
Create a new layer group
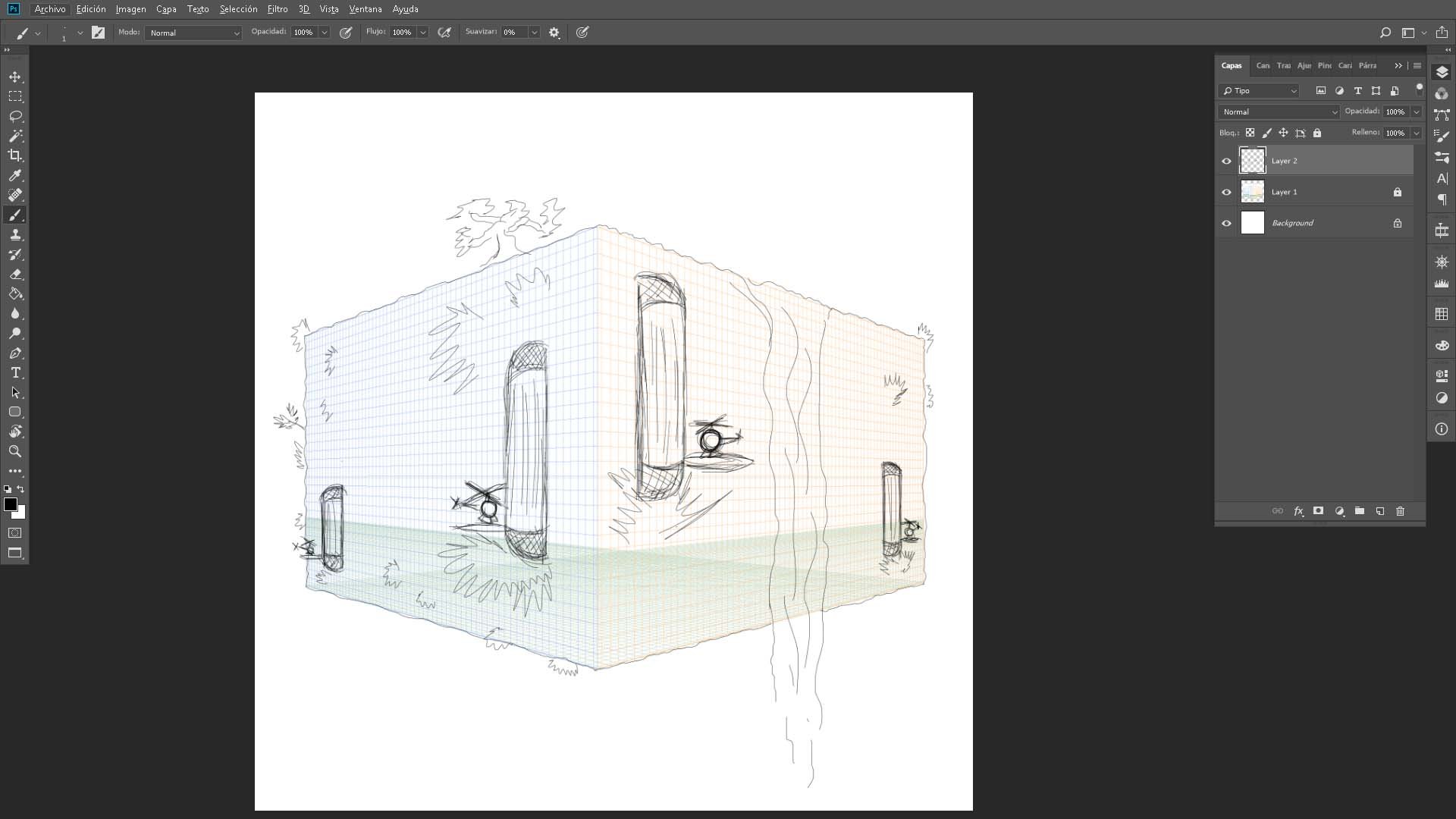[1359, 511]
